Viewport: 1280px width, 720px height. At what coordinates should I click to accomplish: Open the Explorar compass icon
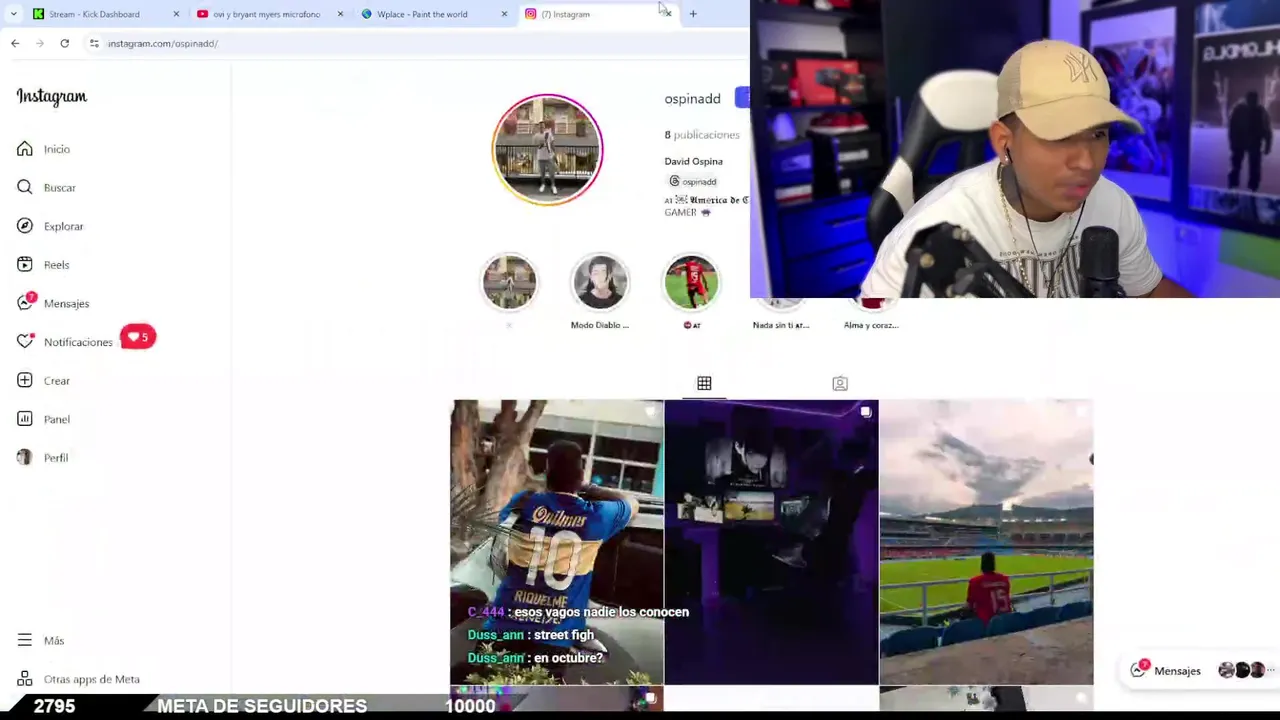pos(25,226)
